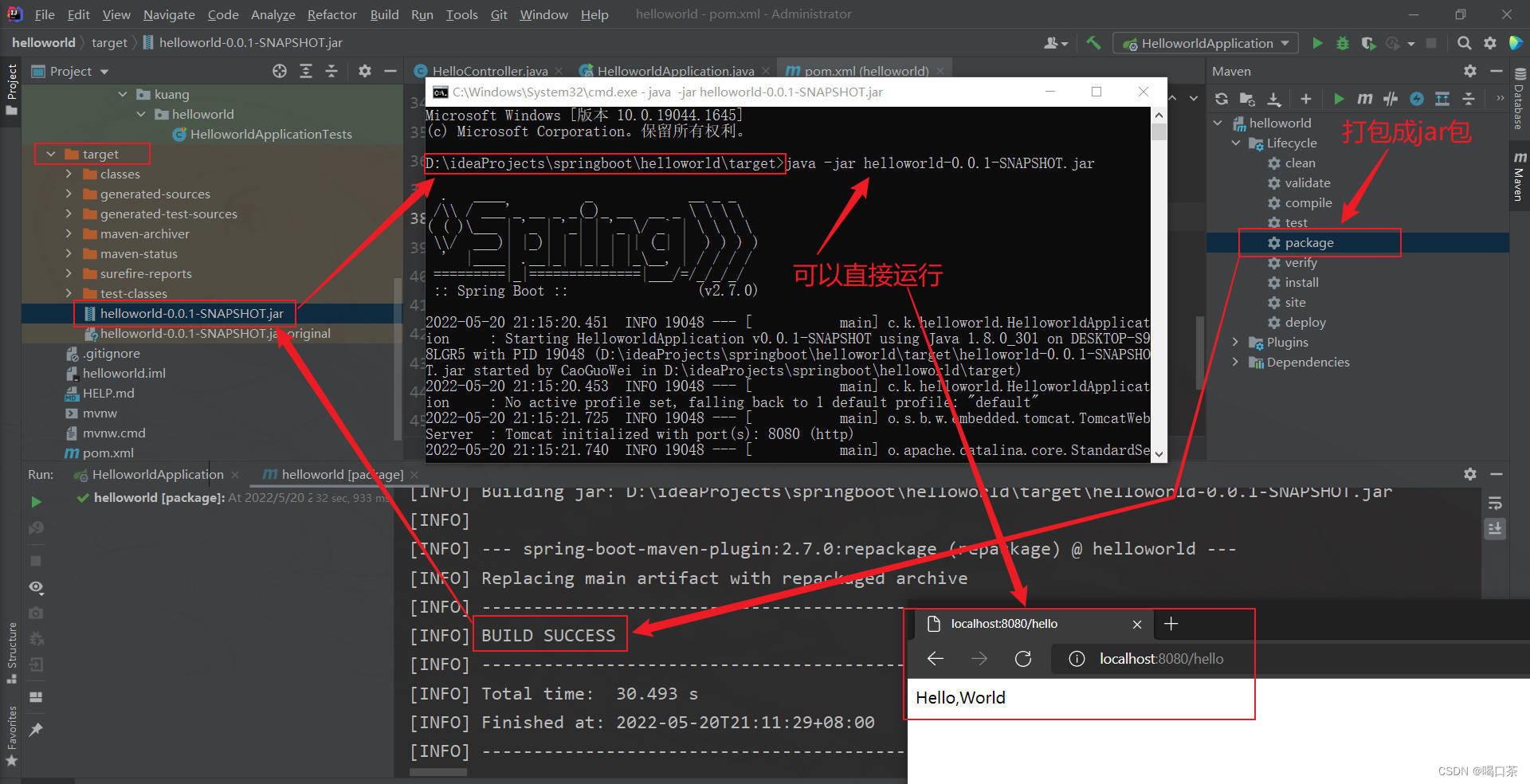1530x784 pixels.
Task: Toggle Maven offline mode
Action: coord(1391,99)
